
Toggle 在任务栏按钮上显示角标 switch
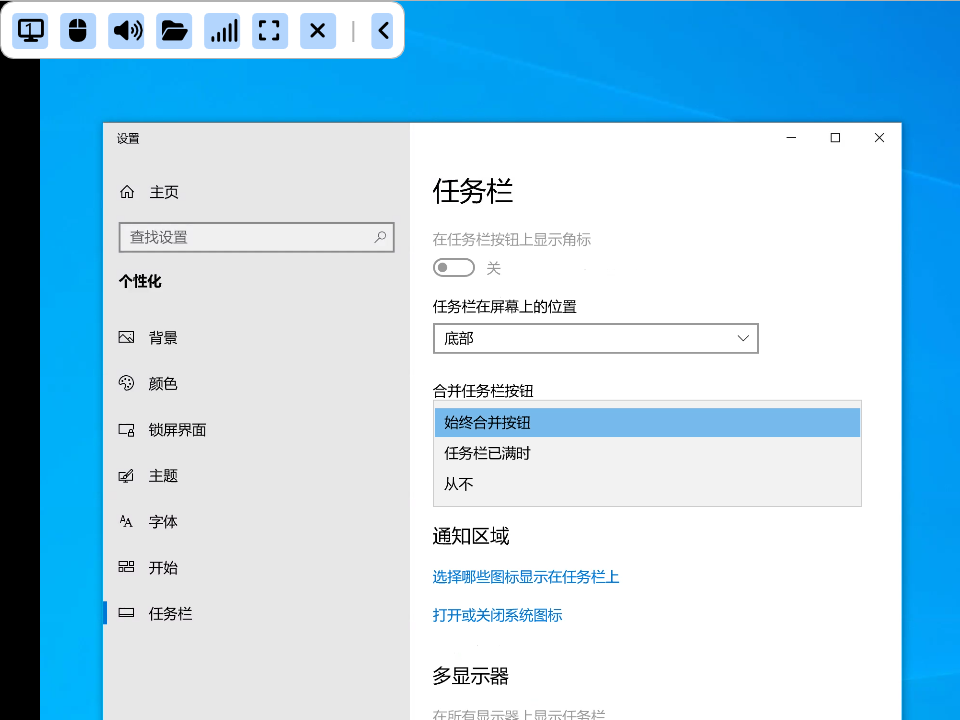pos(454,268)
